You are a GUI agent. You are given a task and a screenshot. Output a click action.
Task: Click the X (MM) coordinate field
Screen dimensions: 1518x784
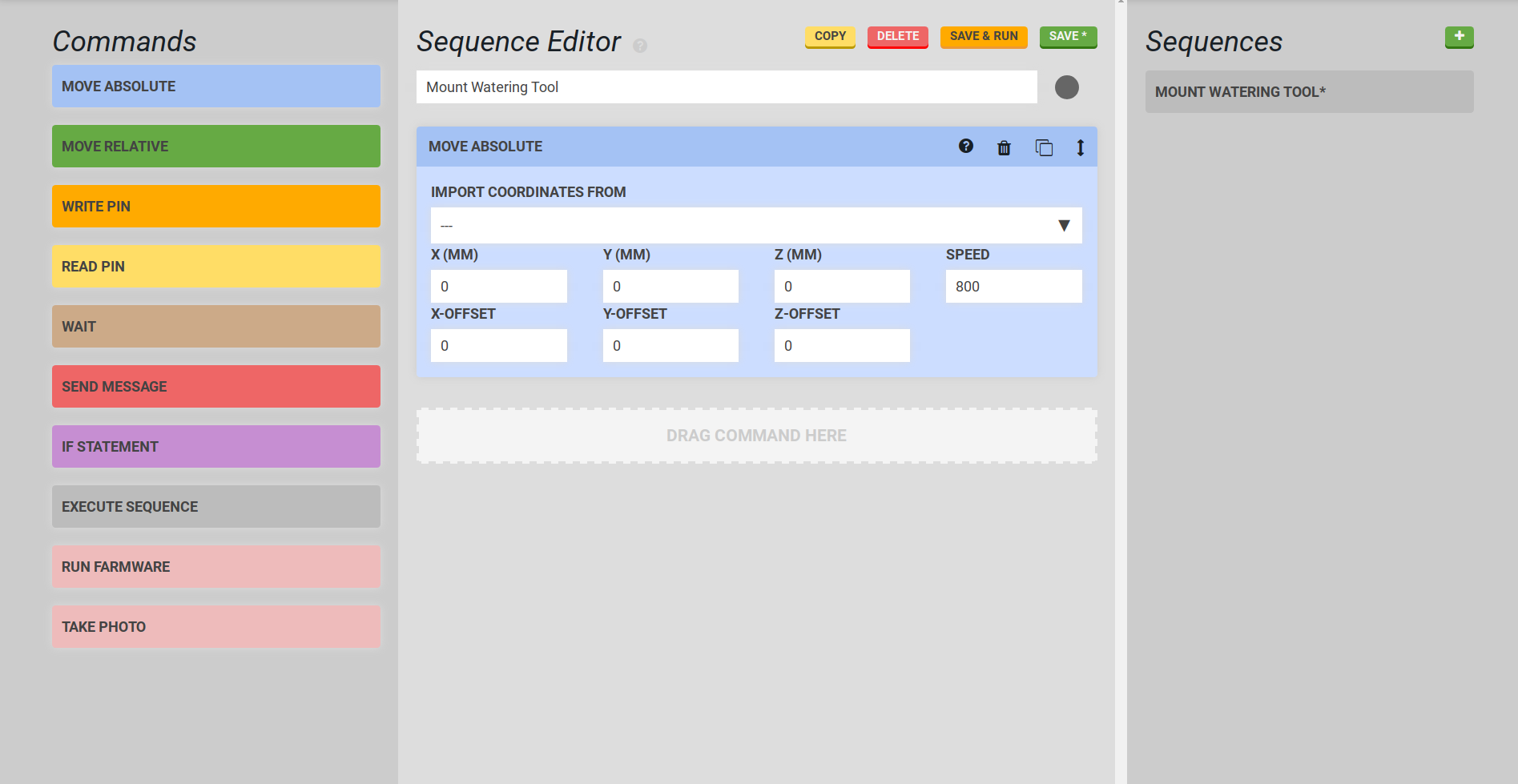(x=498, y=287)
